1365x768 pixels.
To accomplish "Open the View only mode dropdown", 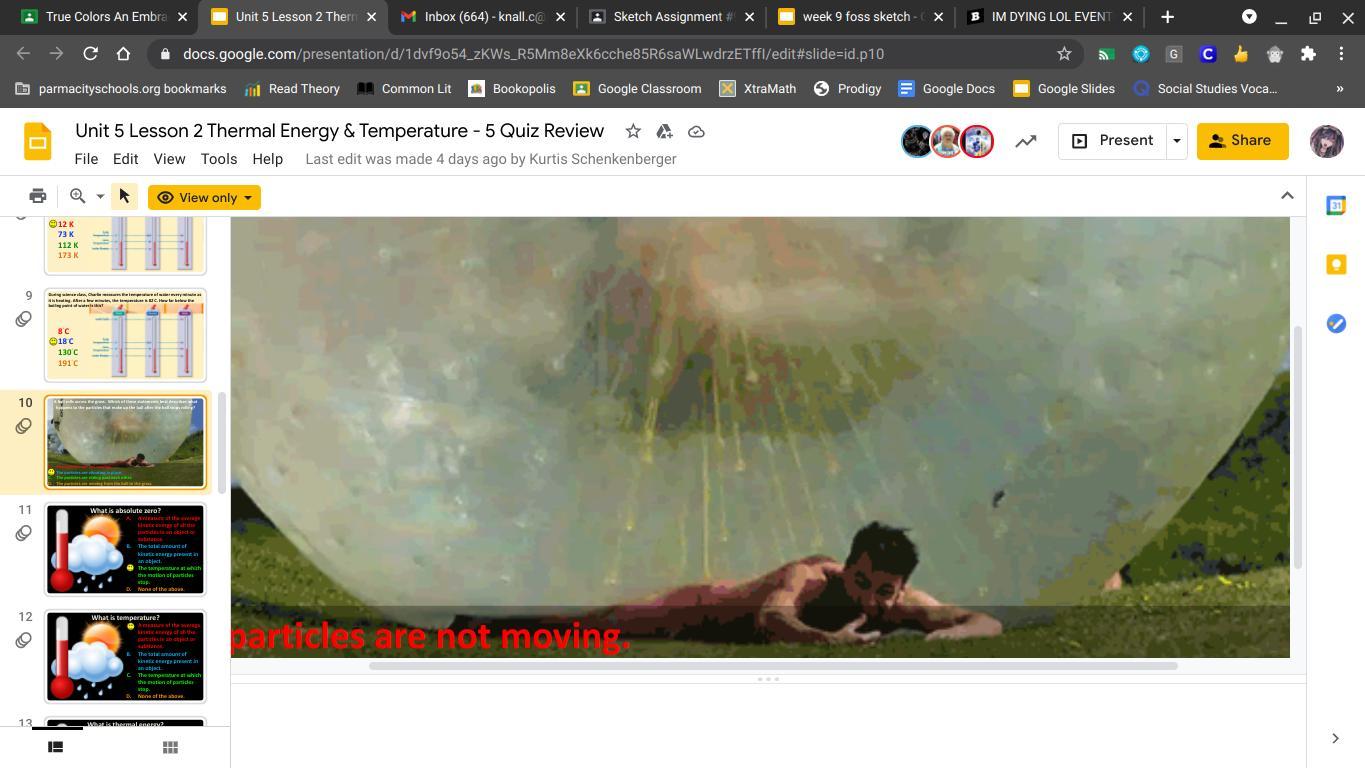I will point(204,197).
